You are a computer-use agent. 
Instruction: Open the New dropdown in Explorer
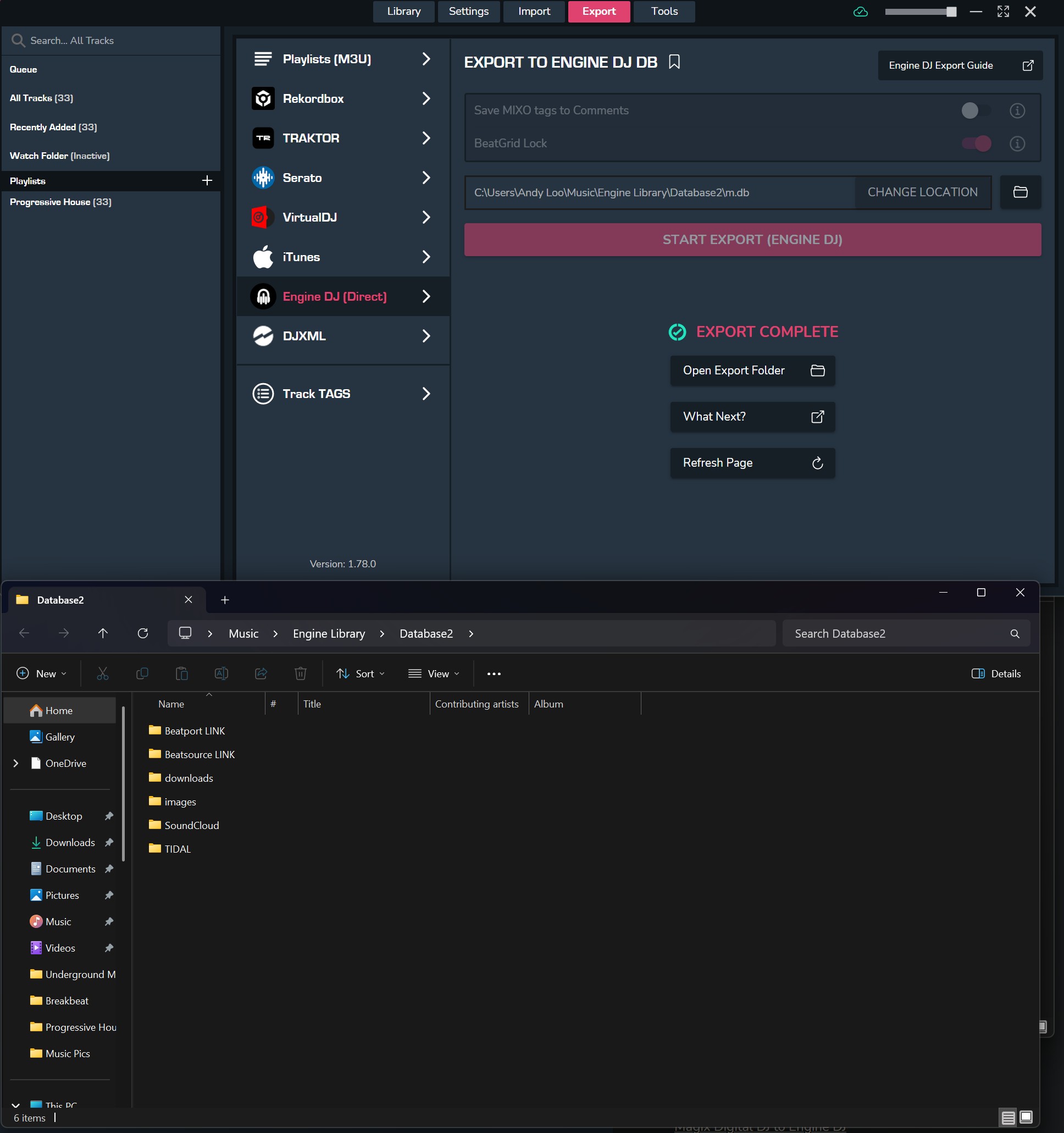[x=42, y=673]
